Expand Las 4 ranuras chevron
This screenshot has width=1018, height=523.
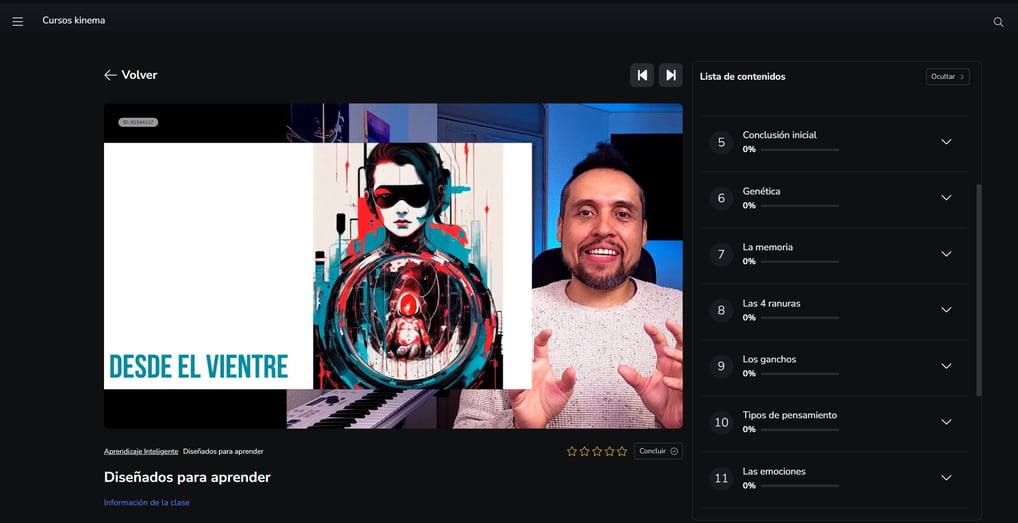(947, 310)
